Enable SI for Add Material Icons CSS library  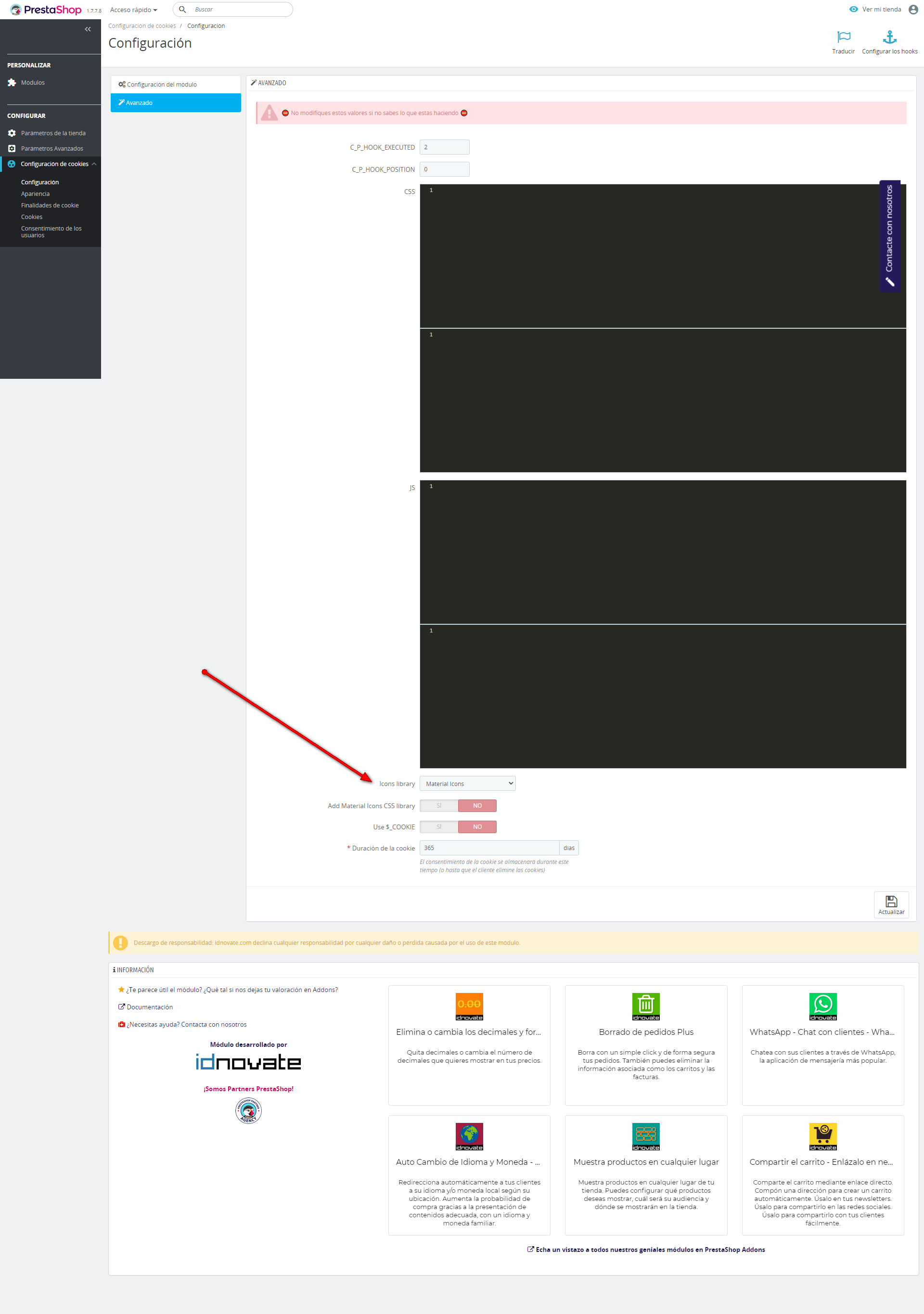tap(439, 805)
